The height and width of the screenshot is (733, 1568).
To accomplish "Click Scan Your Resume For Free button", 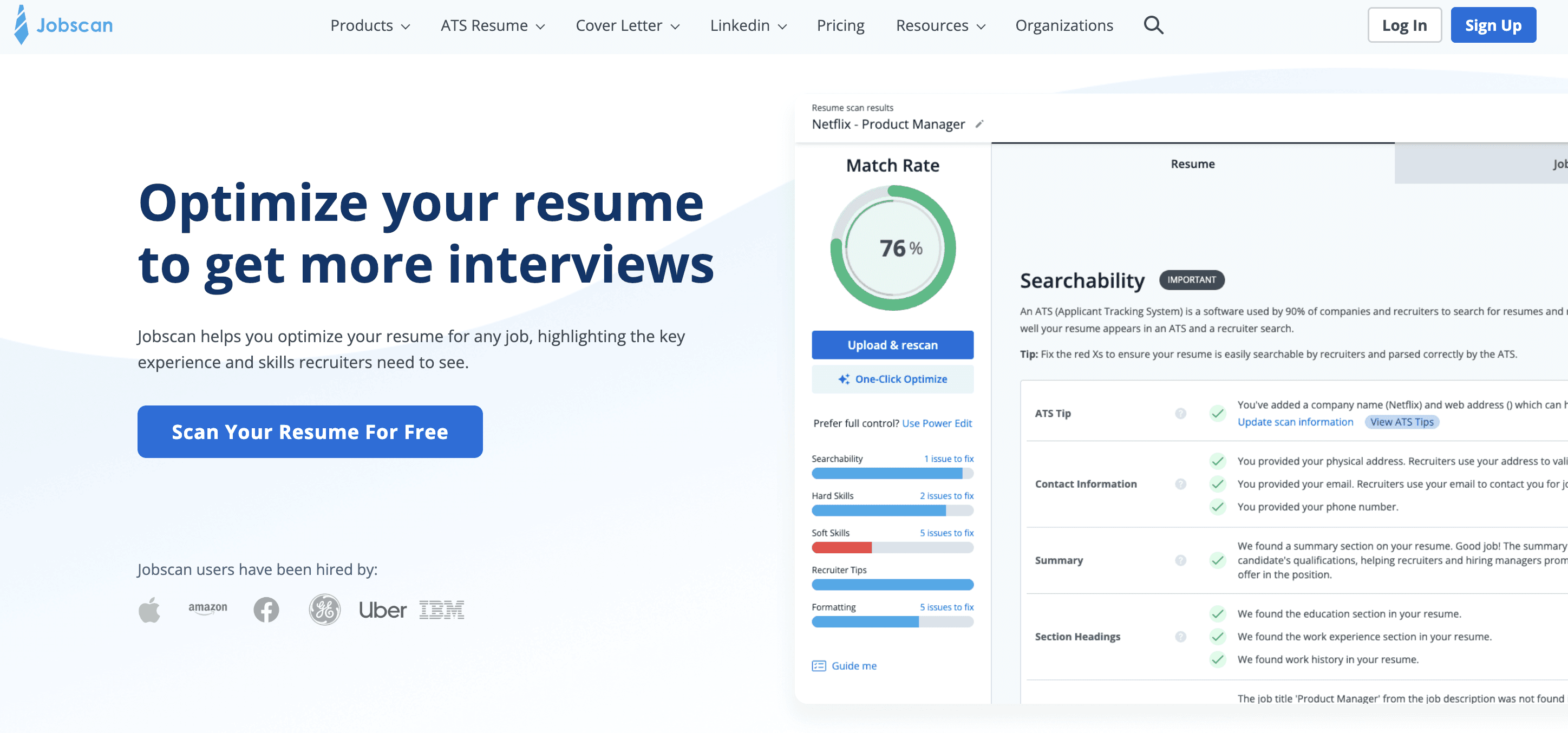I will pyautogui.click(x=310, y=431).
